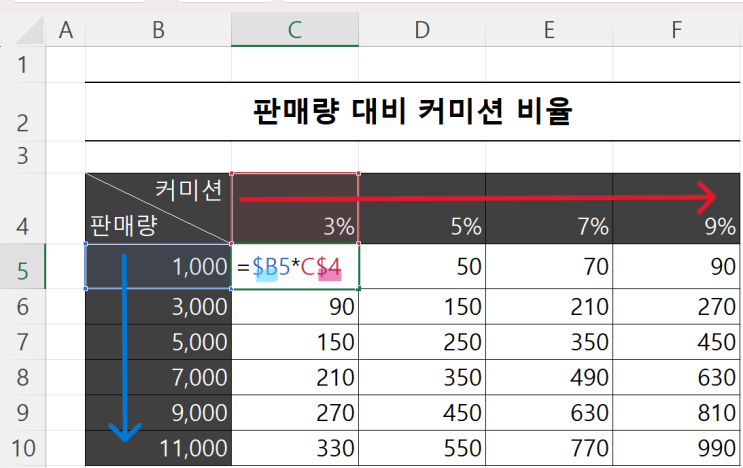The height and width of the screenshot is (468, 743).
Task: Select cell C6 showing 90
Action: [295, 306]
